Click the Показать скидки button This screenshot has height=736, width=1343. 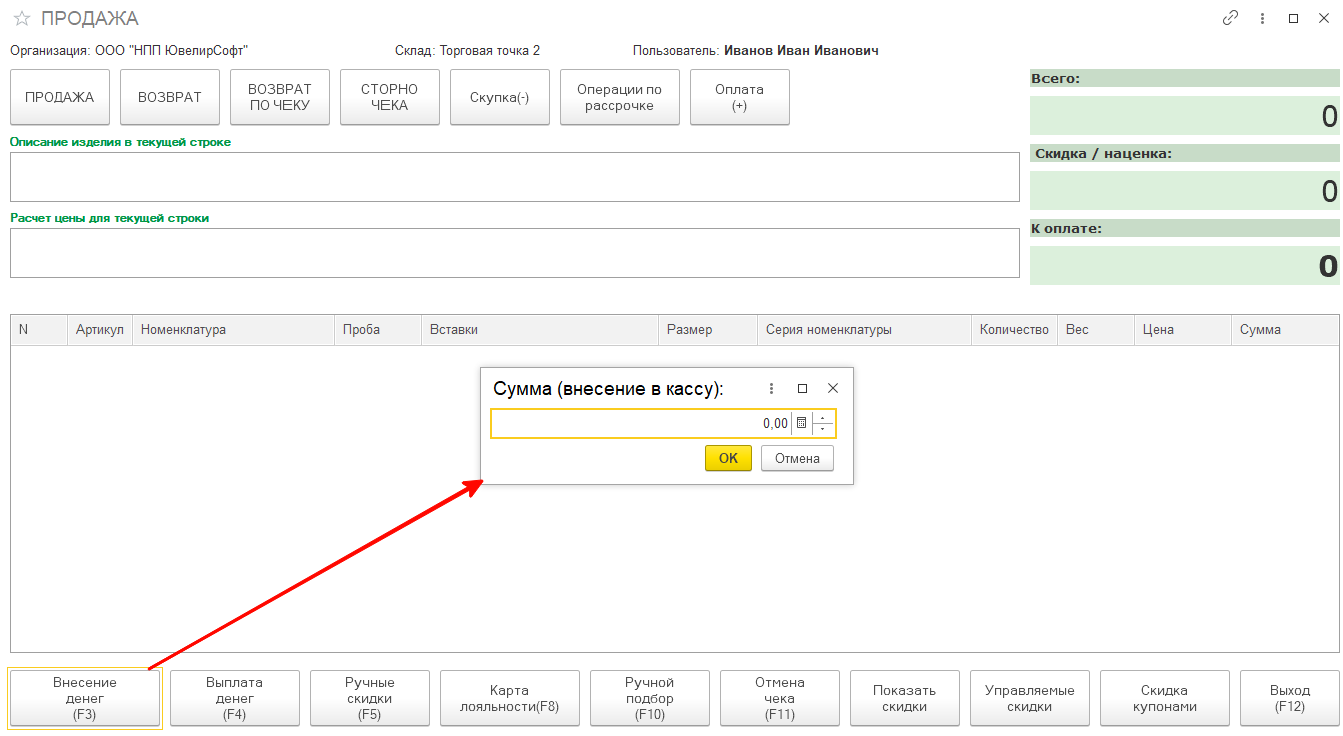coord(904,698)
